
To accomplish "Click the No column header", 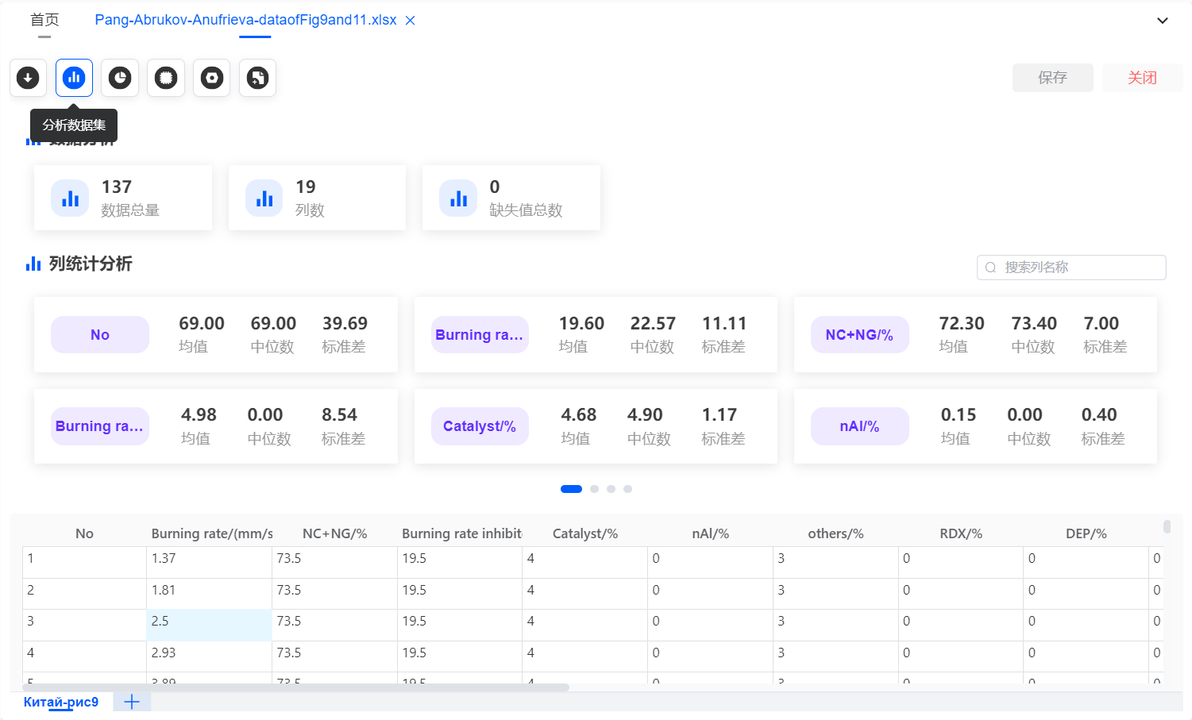I will (x=84, y=534).
